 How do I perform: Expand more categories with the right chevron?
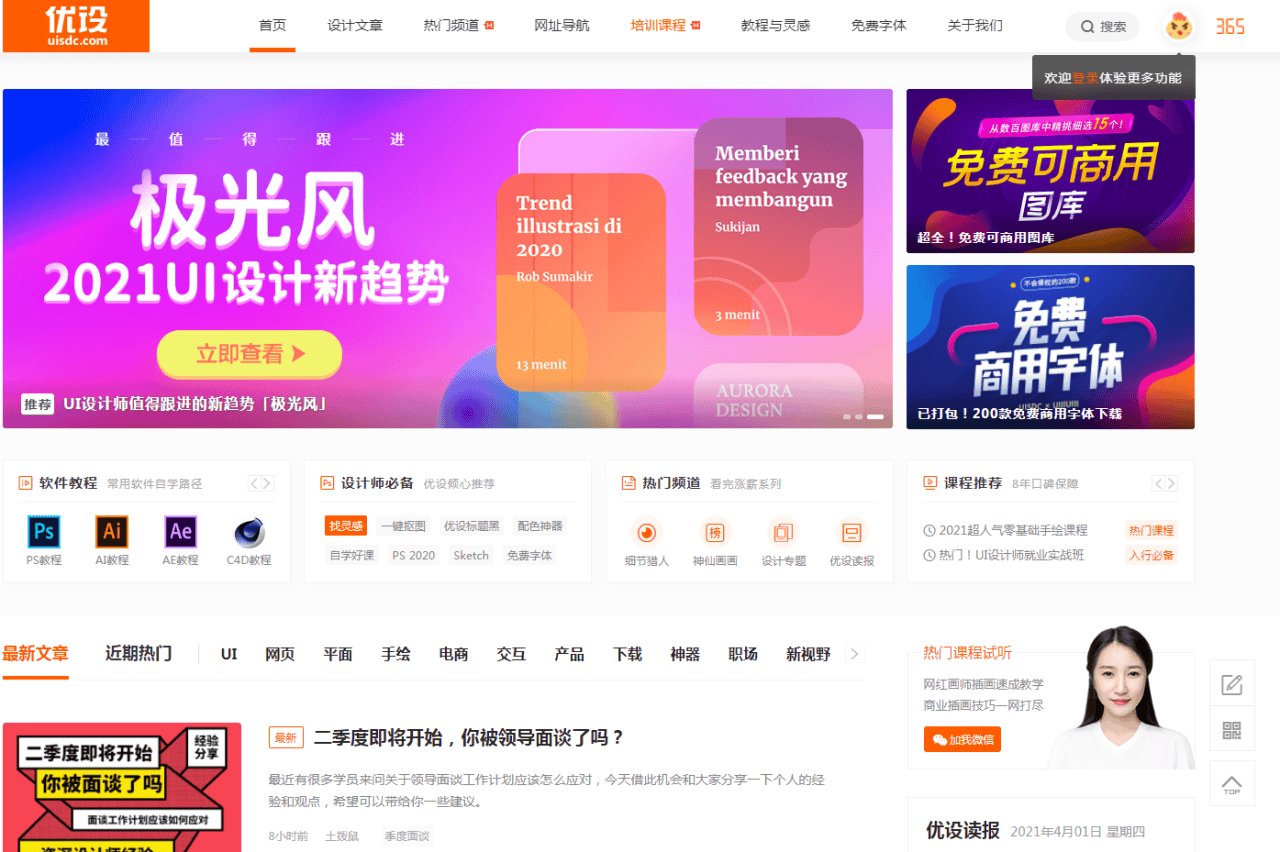pos(854,654)
